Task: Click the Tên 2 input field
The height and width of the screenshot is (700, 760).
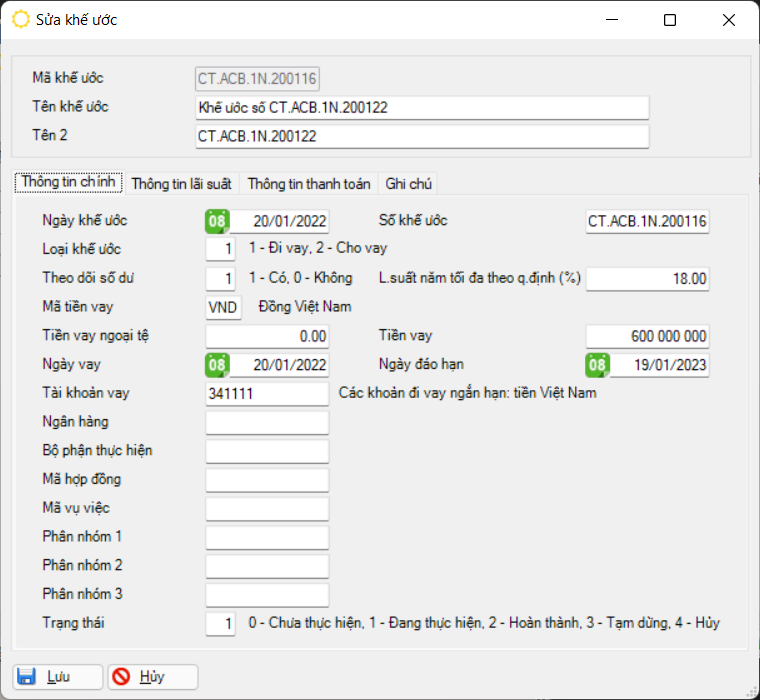Action: pyautogui.click(x=421, y=136)
